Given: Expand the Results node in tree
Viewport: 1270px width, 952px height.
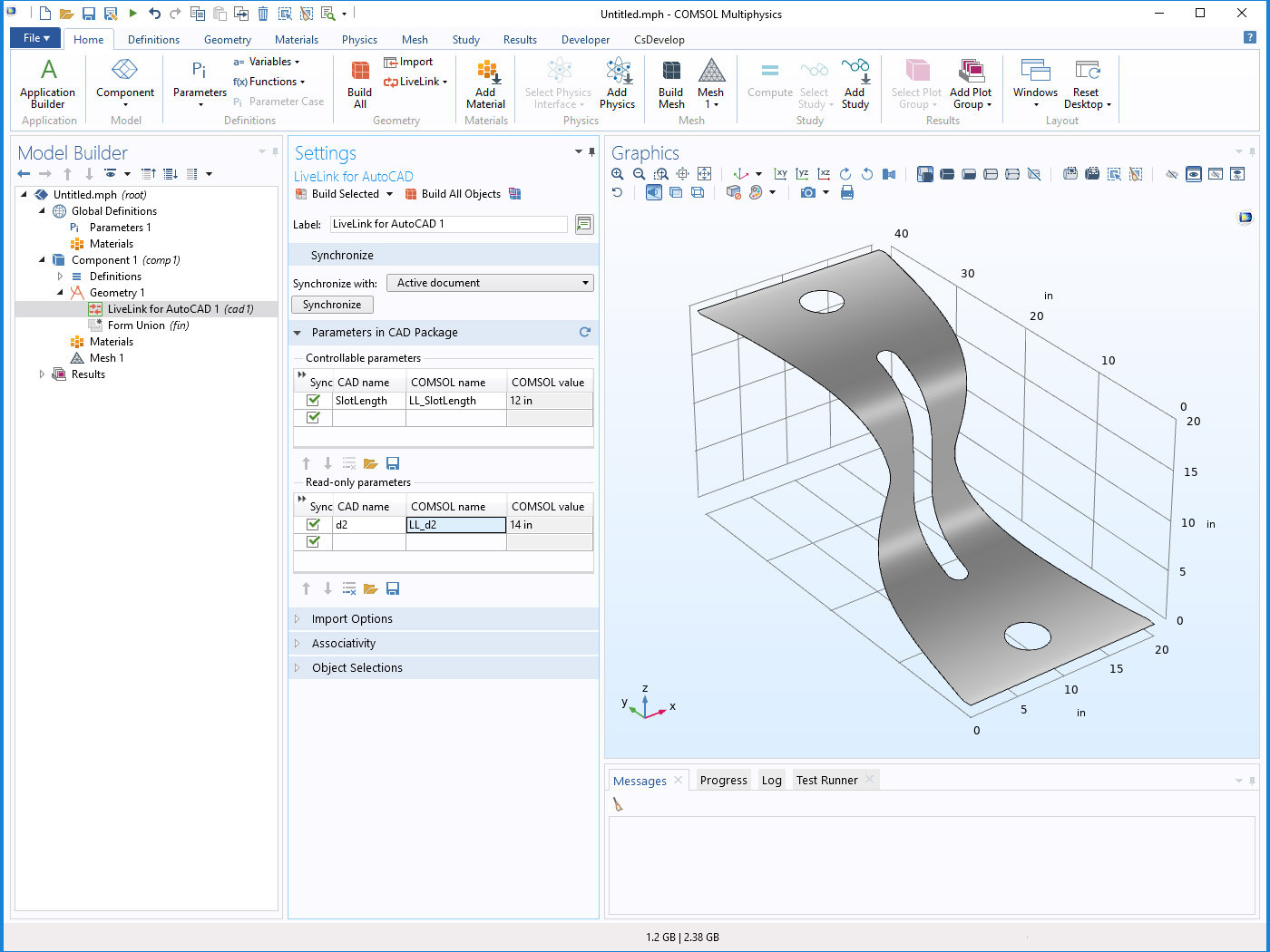Looking at the screenshot, I should tap(42, 374).
